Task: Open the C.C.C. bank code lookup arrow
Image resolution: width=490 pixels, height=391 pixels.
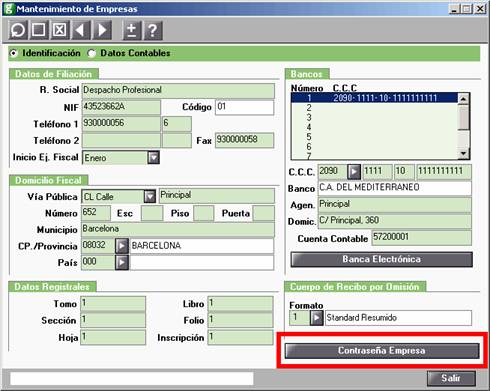Action: tap(354, 172)
